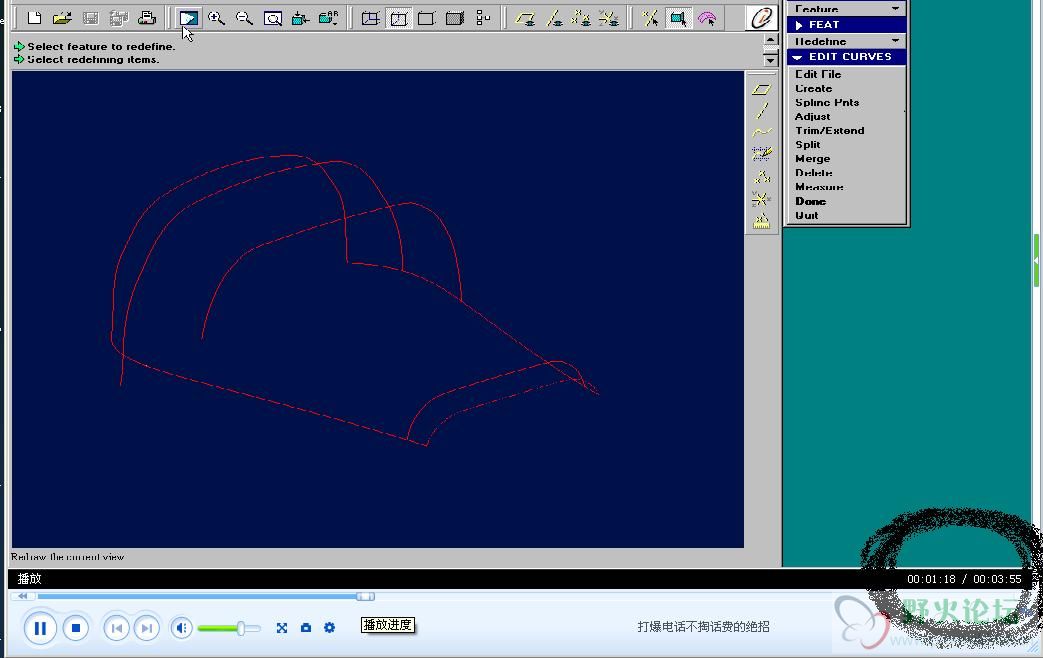This screenshot has height=658, width=1043.
Task: Choose Create in EDIT CURVES menu
Action: (x=814, y=88)
